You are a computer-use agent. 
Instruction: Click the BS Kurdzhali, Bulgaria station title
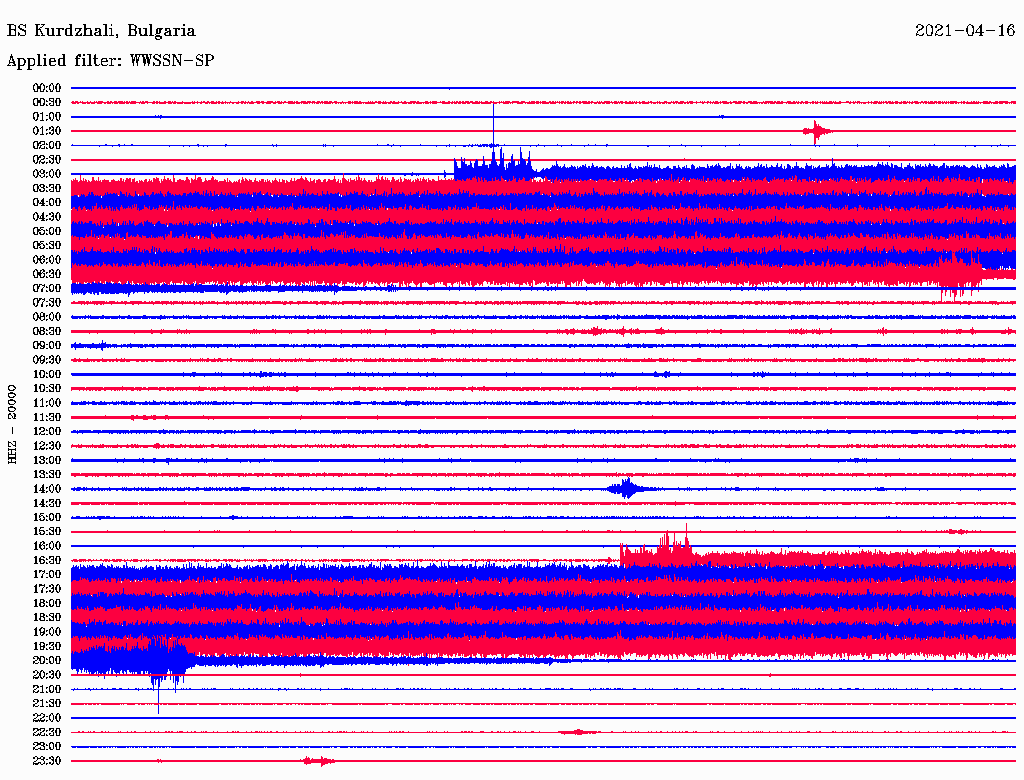pos(101,31)
